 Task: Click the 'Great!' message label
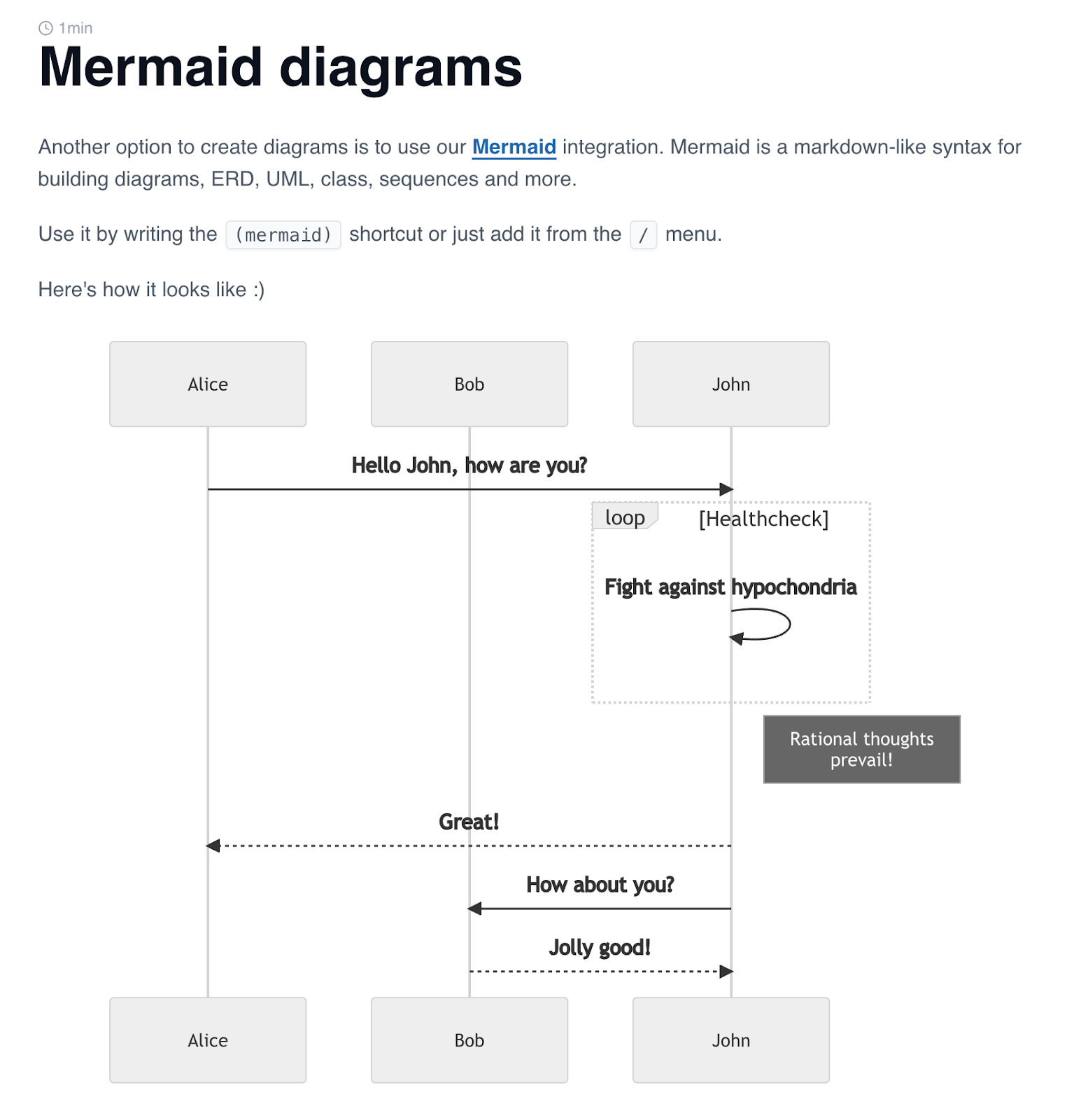click(469, 822)
